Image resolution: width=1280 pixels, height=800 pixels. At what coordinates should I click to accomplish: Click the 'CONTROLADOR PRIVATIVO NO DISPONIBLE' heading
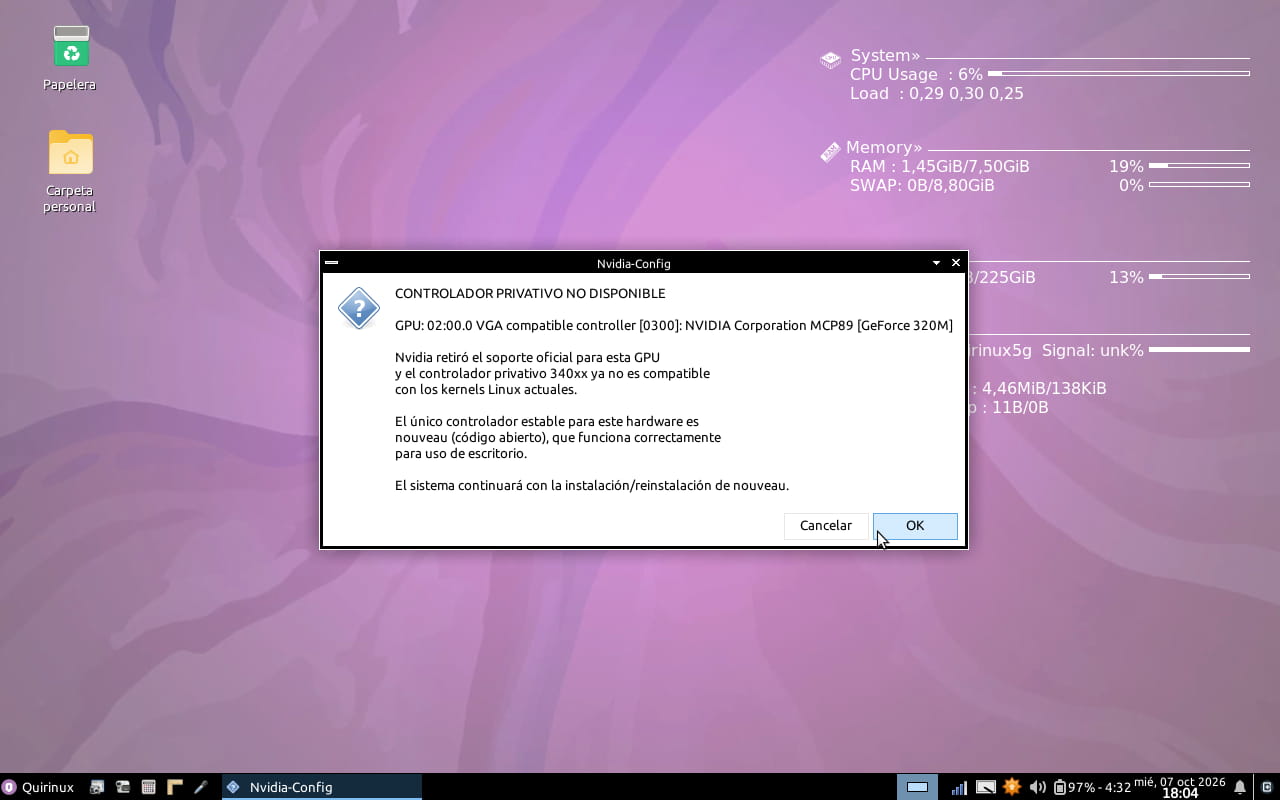(x=530, y=294)
